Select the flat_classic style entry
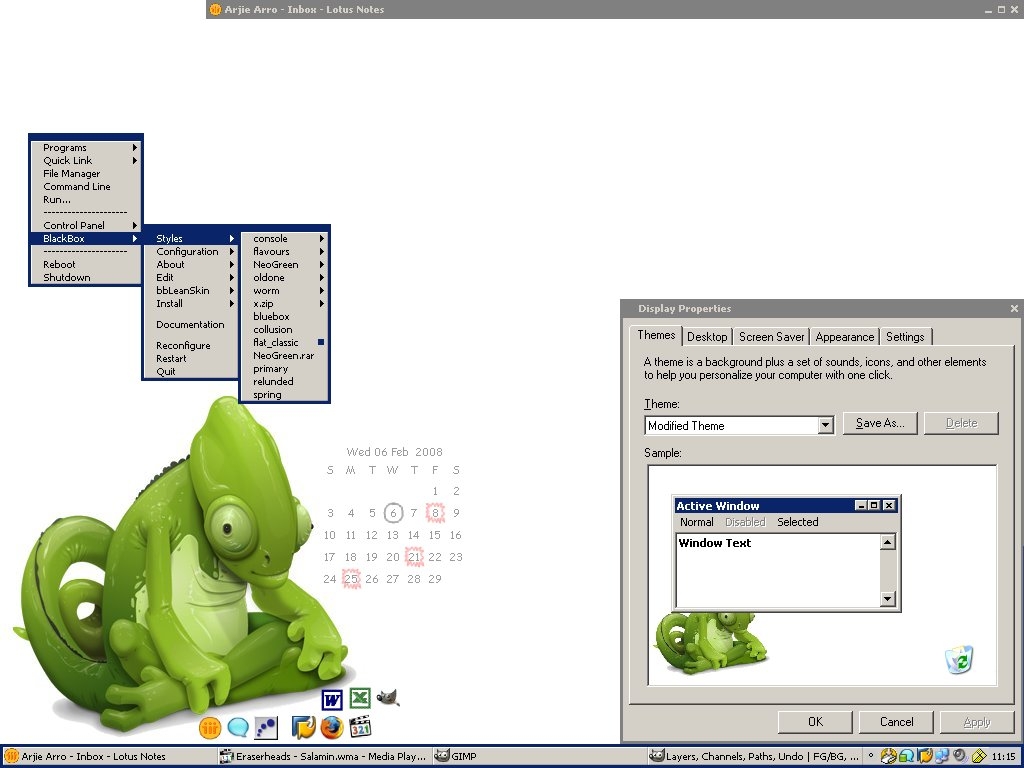Viewport: 1024px width, 768px height. click(276, 343)
